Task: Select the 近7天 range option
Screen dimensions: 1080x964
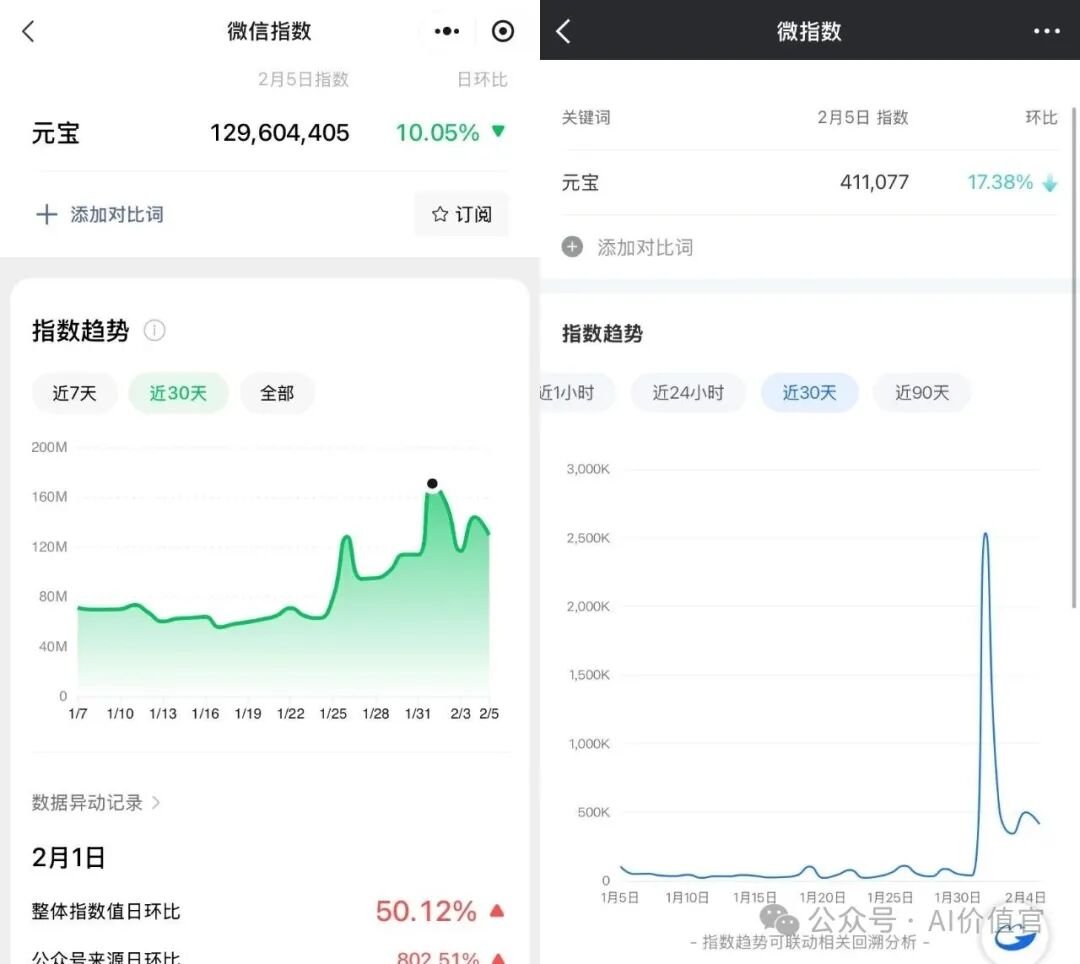Action: pyautogui.click(x=74, y=393)
